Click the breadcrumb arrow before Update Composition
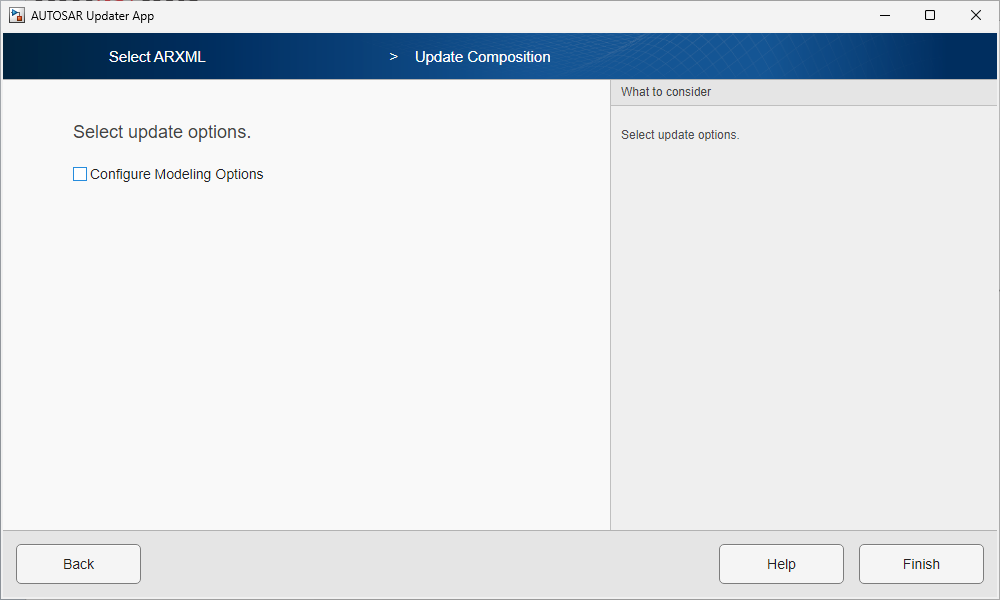 tap(394, 57)
